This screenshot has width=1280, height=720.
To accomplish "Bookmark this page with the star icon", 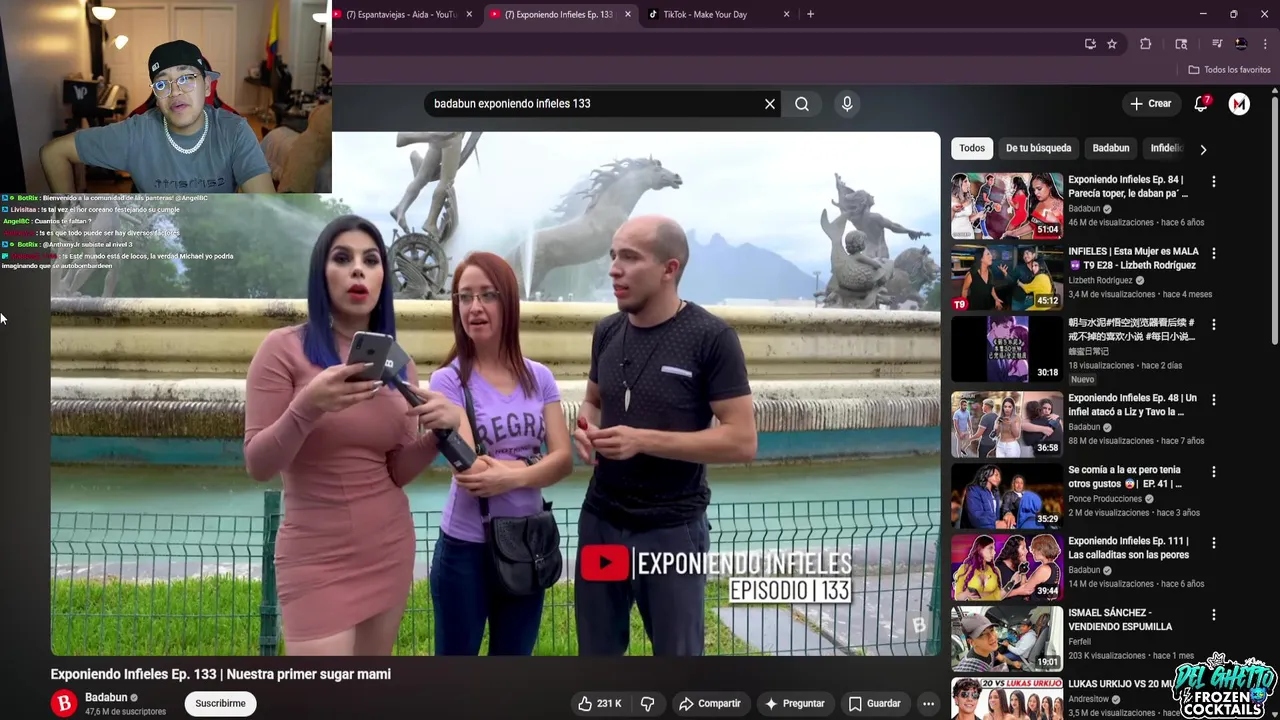I will (1112, 44).
